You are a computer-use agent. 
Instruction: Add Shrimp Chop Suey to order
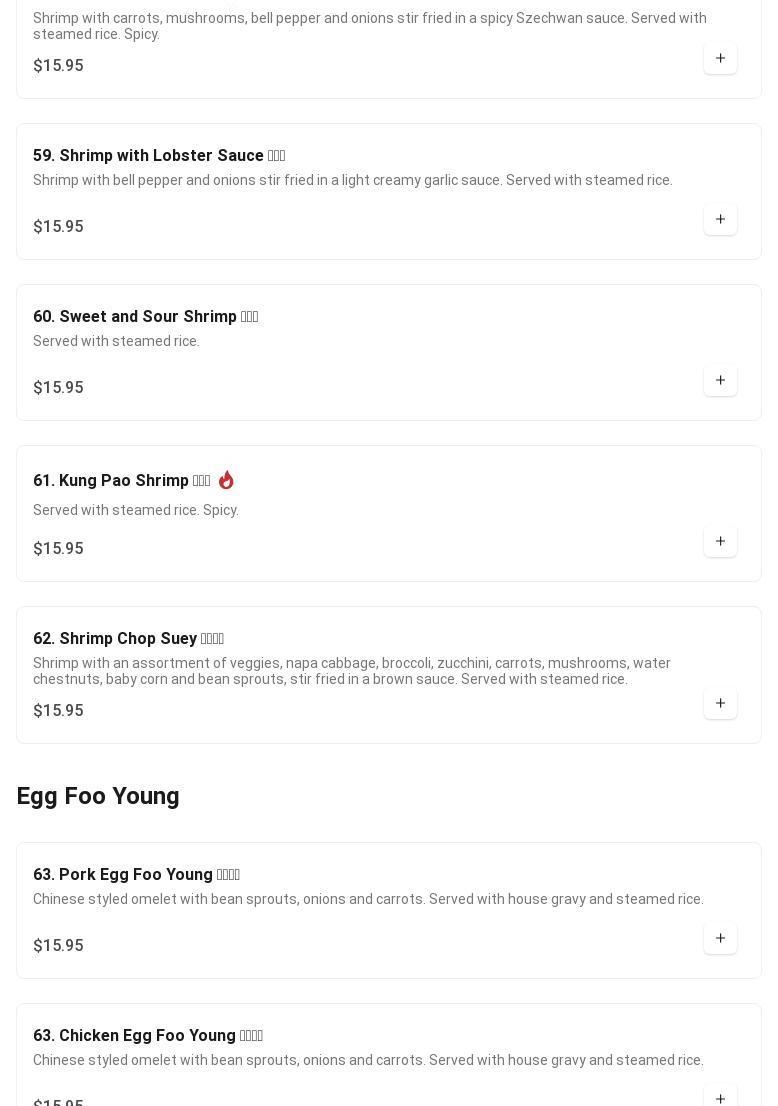pos(720,703)
